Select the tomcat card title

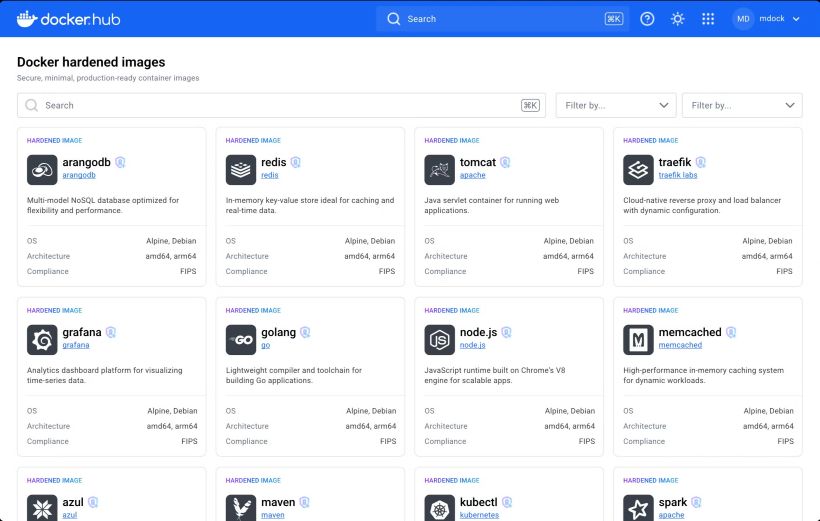point(478,162)
